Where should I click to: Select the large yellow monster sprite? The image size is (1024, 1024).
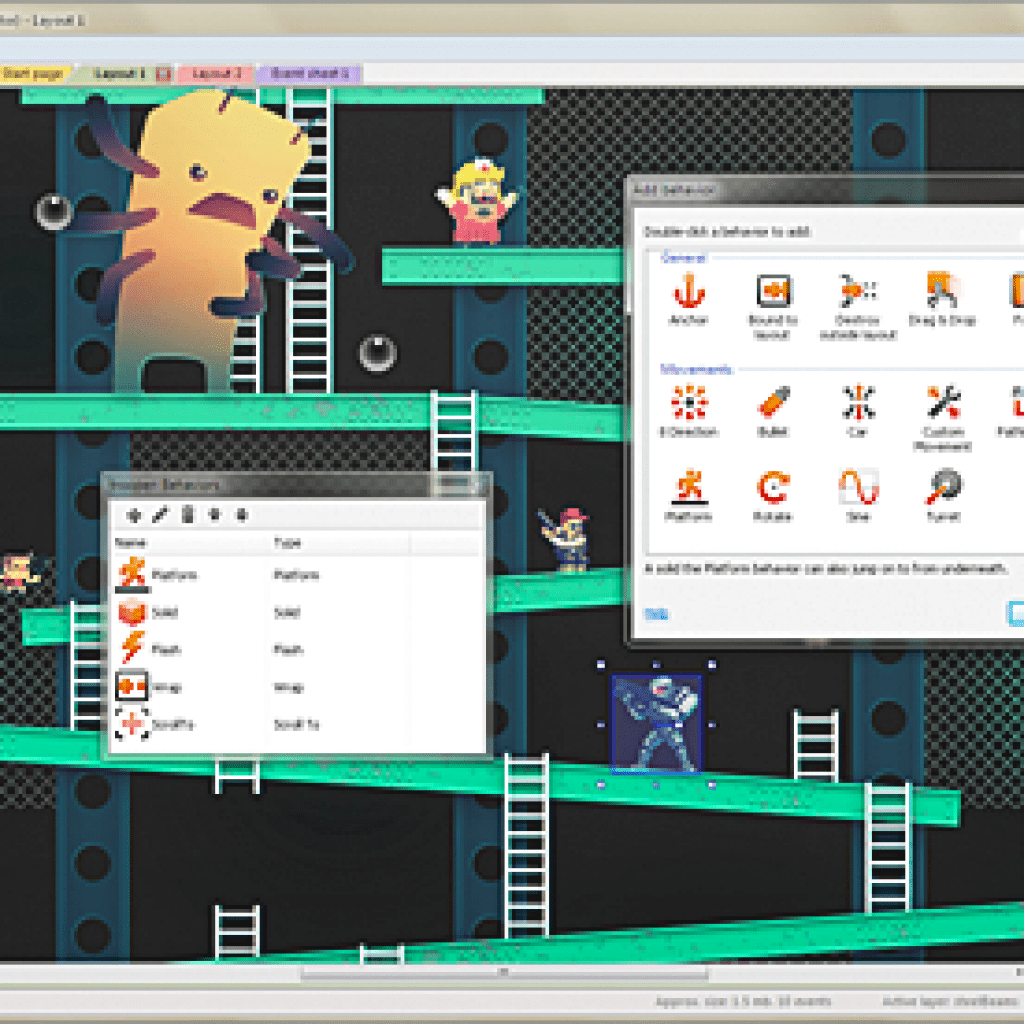[209, 242]
